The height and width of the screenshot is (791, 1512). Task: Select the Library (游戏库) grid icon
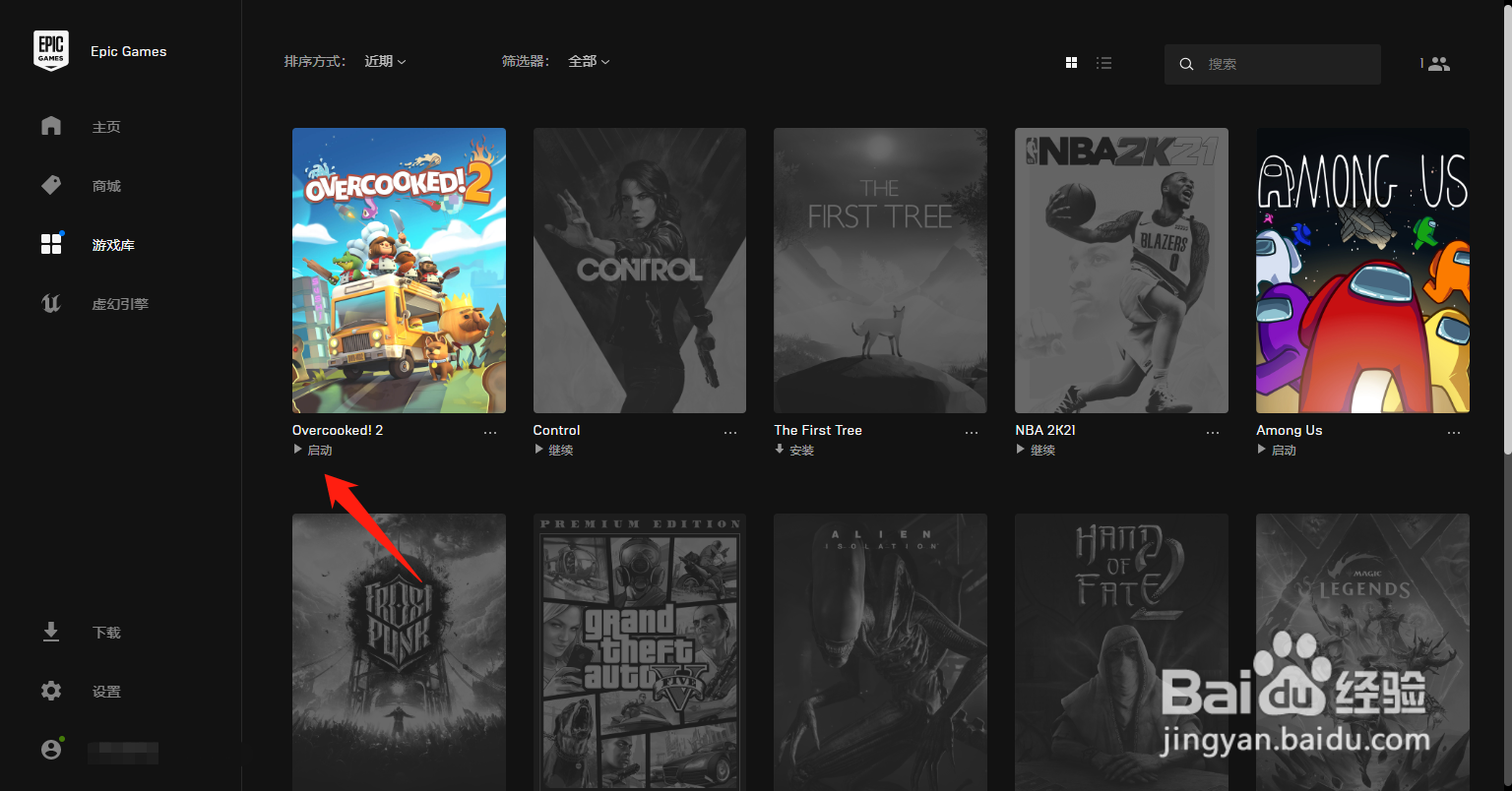point(51,244)
